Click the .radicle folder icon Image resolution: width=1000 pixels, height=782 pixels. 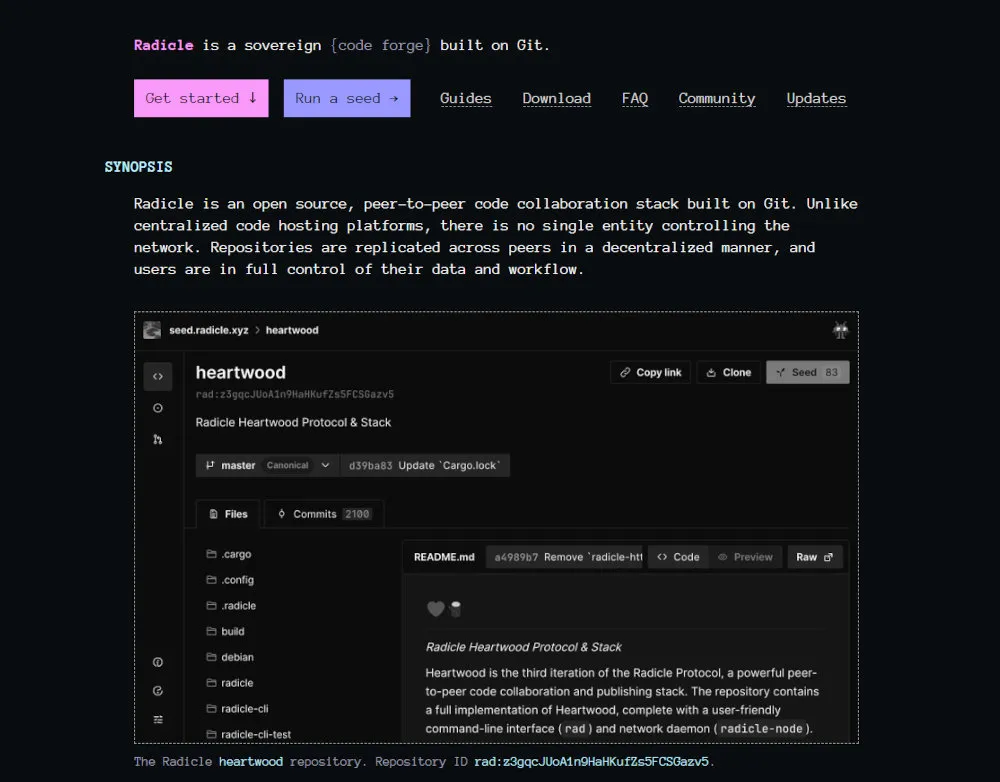(211, 605)
